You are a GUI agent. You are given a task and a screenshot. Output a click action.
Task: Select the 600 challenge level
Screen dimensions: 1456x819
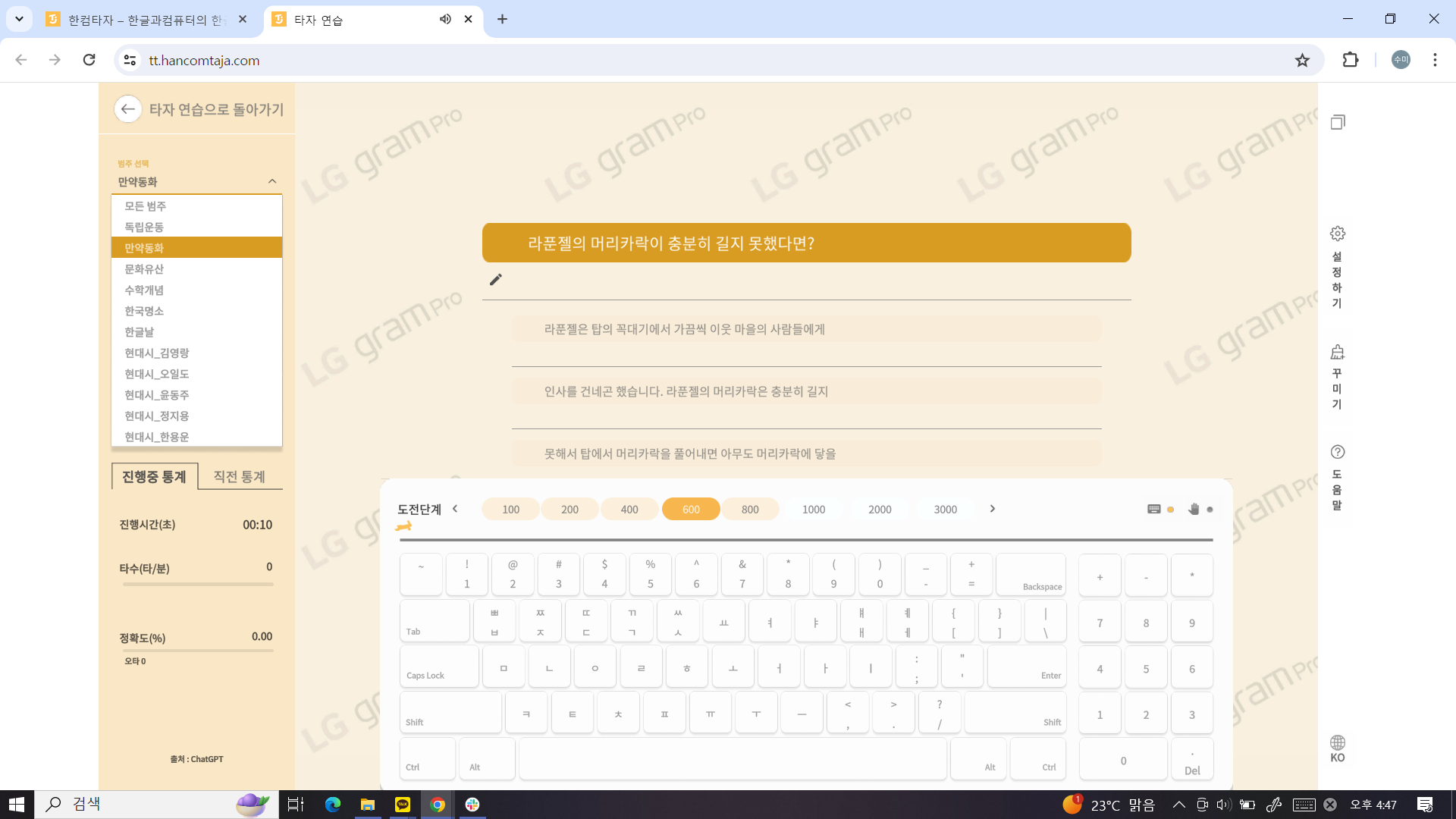point(691,510)
